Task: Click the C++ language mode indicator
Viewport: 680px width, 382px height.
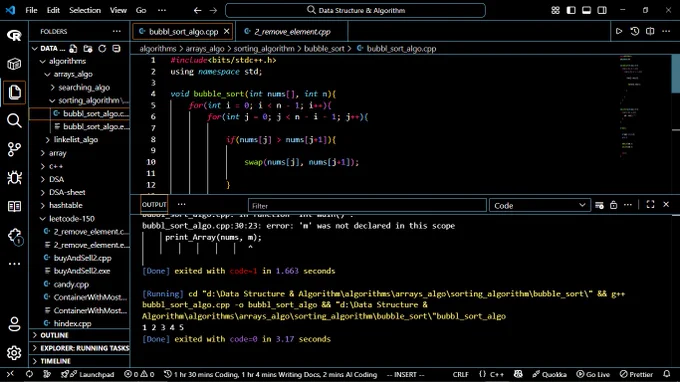Action: coord(497,374)
